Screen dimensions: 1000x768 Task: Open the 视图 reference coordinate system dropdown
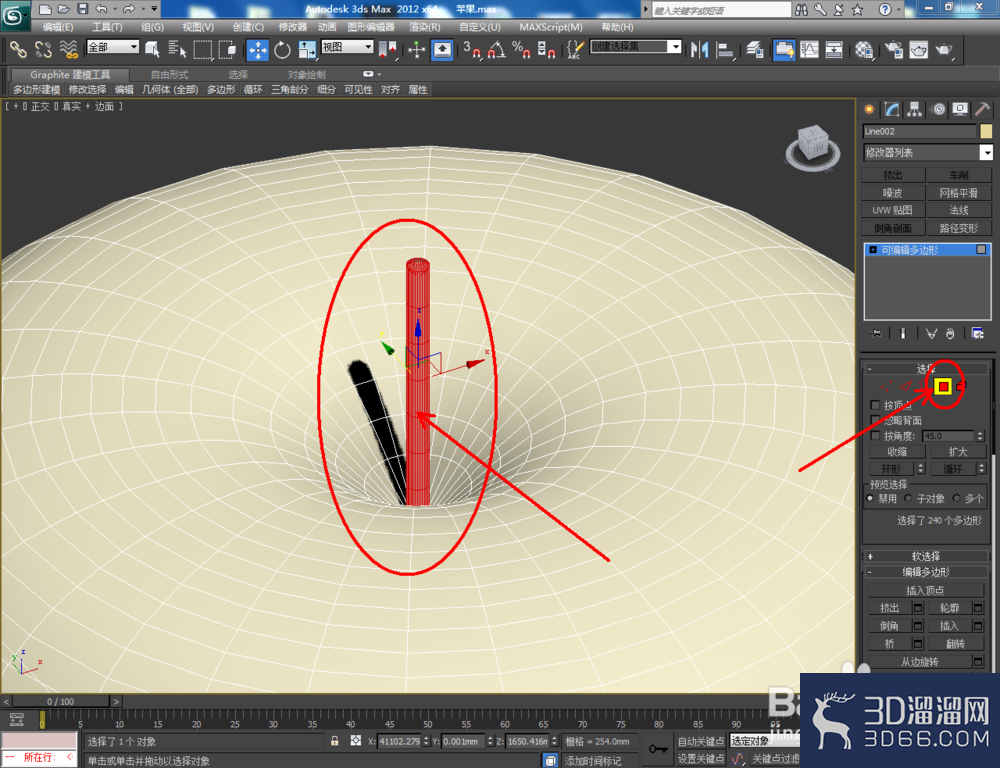[x=347, y=47]
